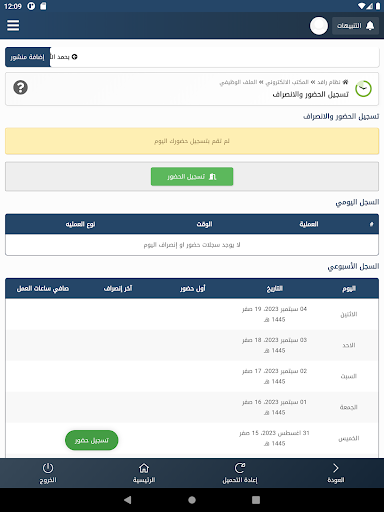
Task: Open the hamburger menu icon
Action: 13,25
